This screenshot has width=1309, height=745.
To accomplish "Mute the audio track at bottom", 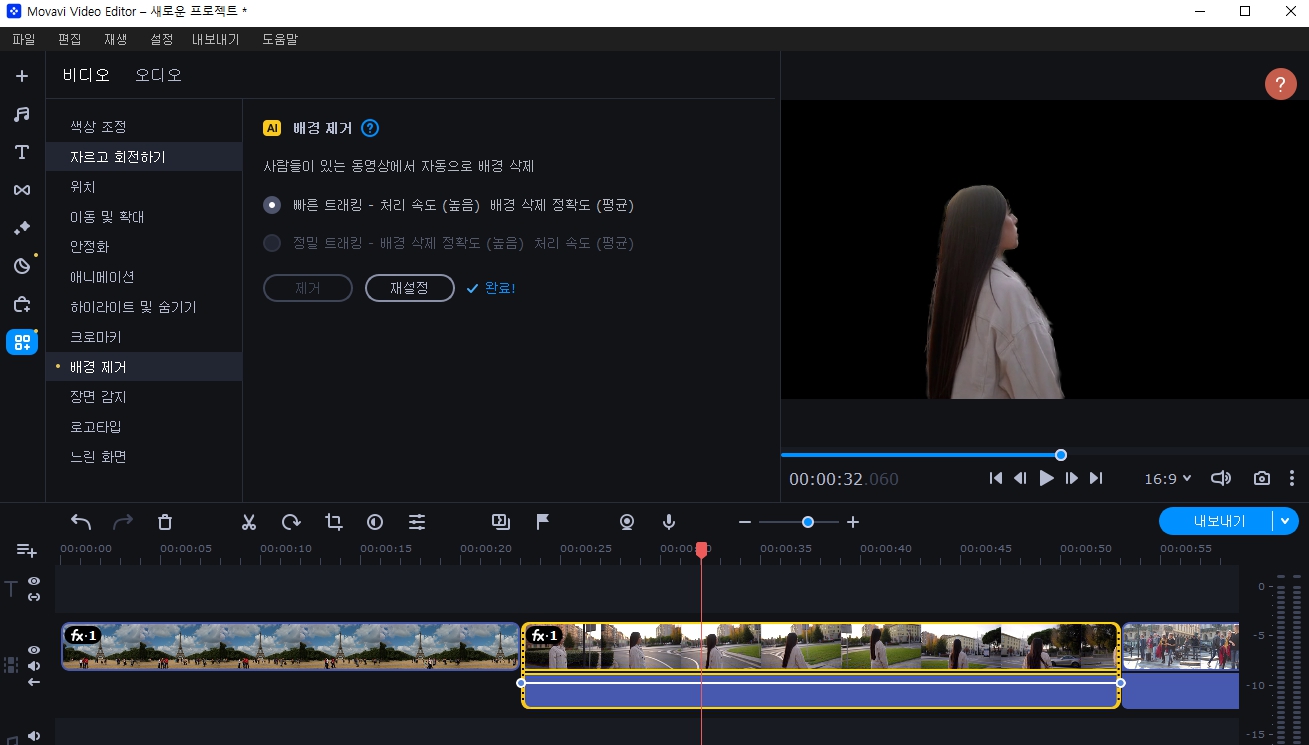I will 34,736.
